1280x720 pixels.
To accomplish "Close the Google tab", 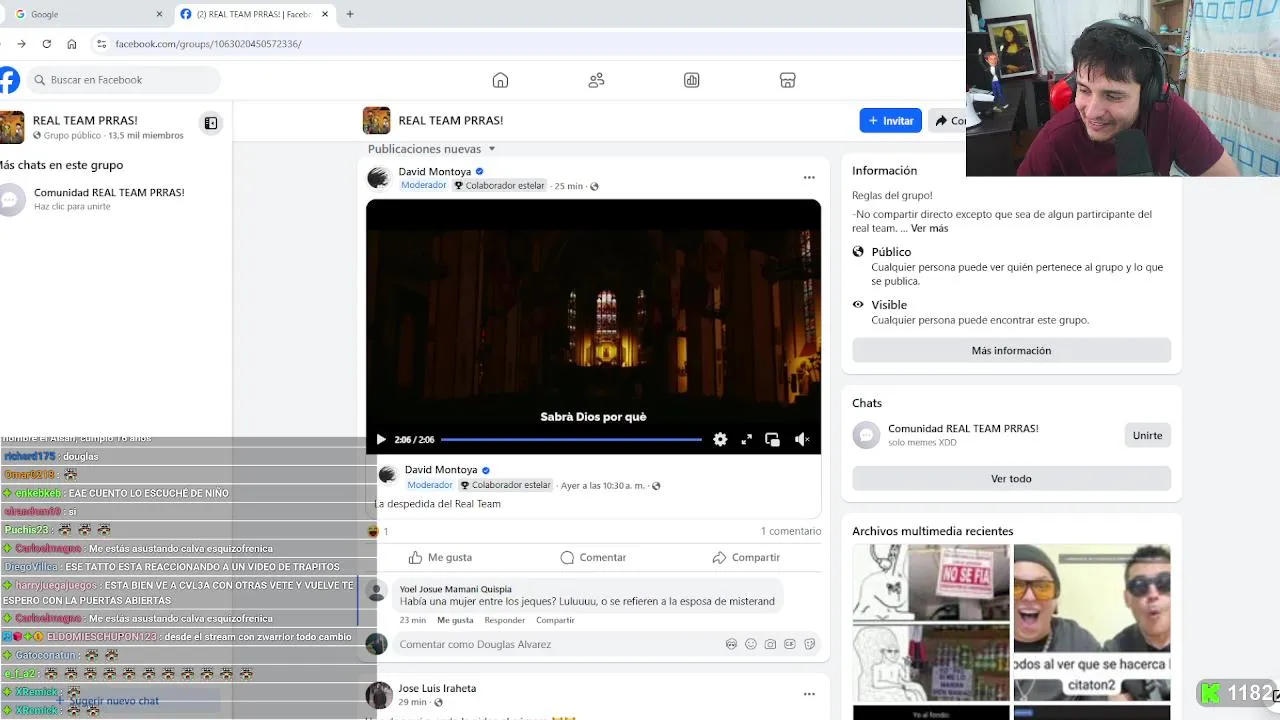I will [x=159, y=14].
